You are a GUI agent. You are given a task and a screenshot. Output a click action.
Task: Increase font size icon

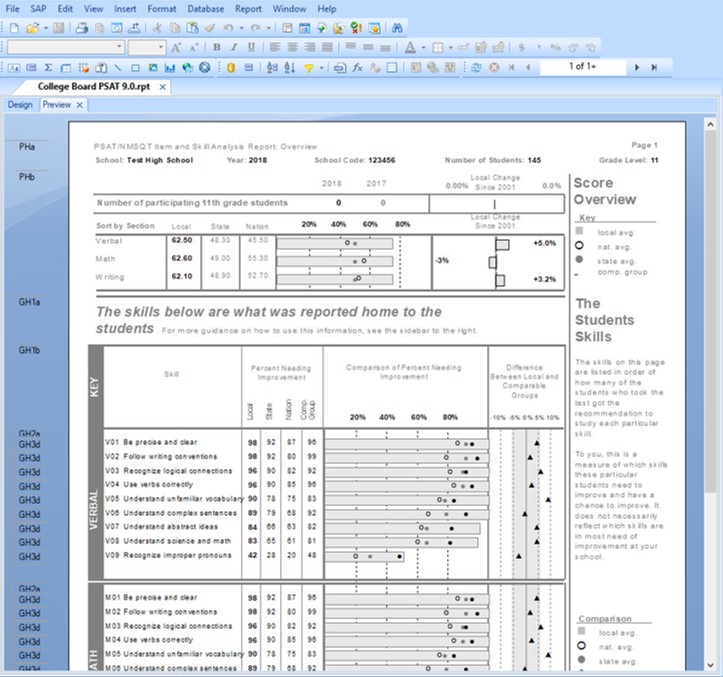tap(176, 47)
